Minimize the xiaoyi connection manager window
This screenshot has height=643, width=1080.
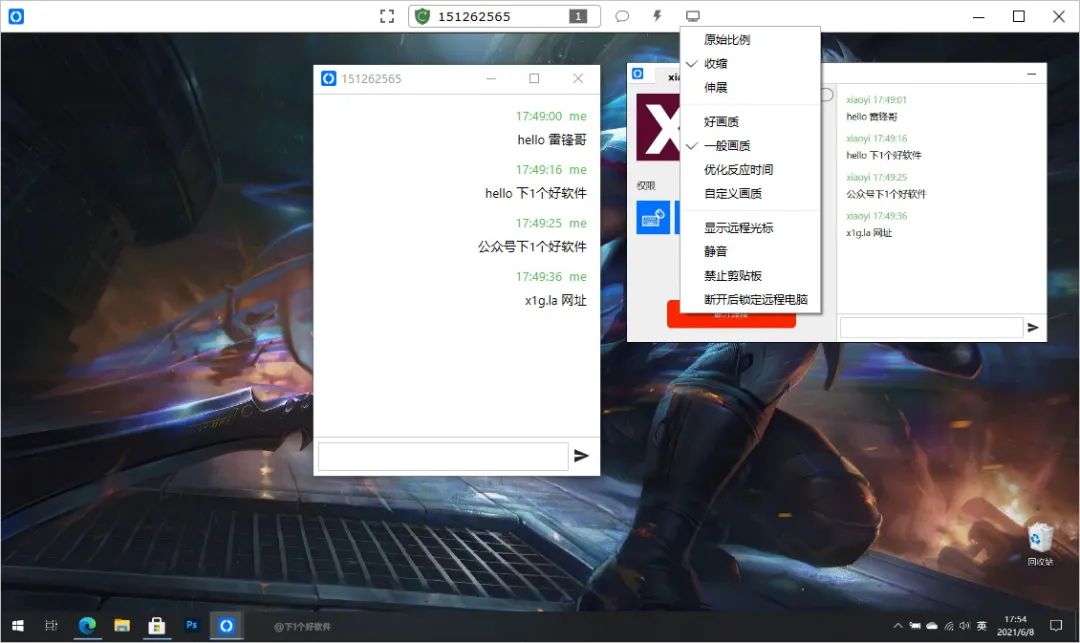click(x=1031, y=74)
